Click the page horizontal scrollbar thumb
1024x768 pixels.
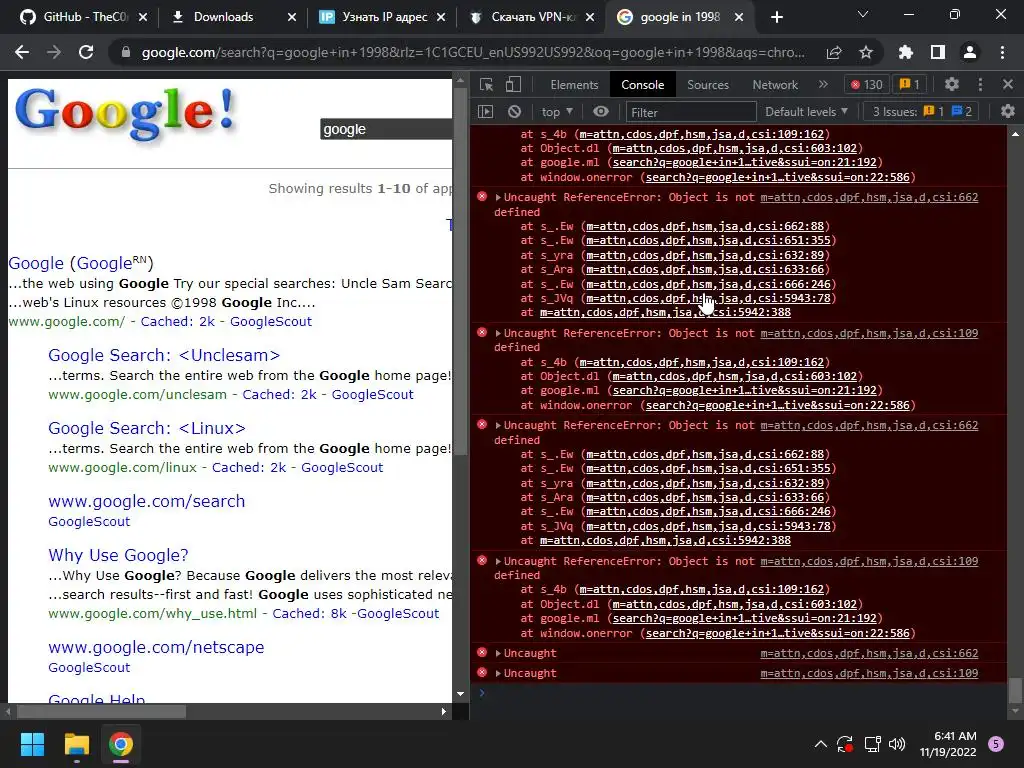(101, 712)
